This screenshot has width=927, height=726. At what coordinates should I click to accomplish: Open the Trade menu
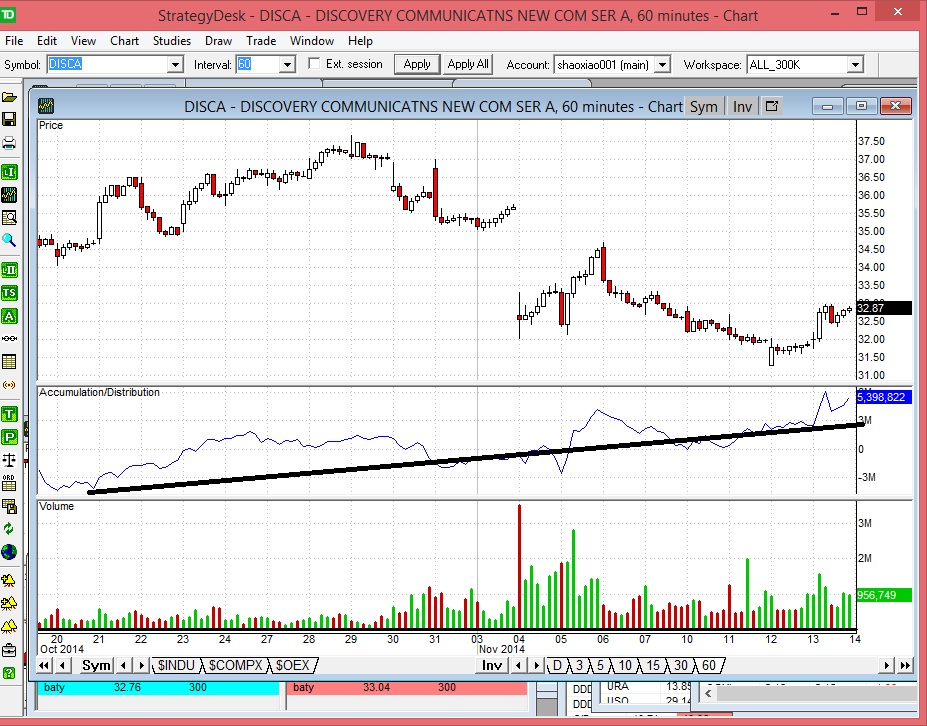tap(261, 41)
